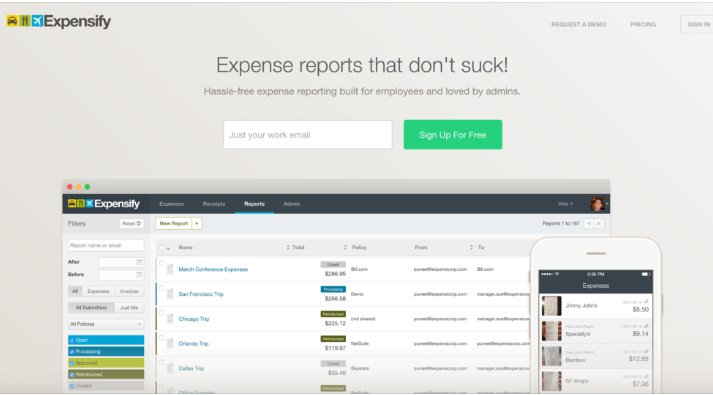Open the Request a Demo link
This screenshot has height=395, width=713.
578,25
